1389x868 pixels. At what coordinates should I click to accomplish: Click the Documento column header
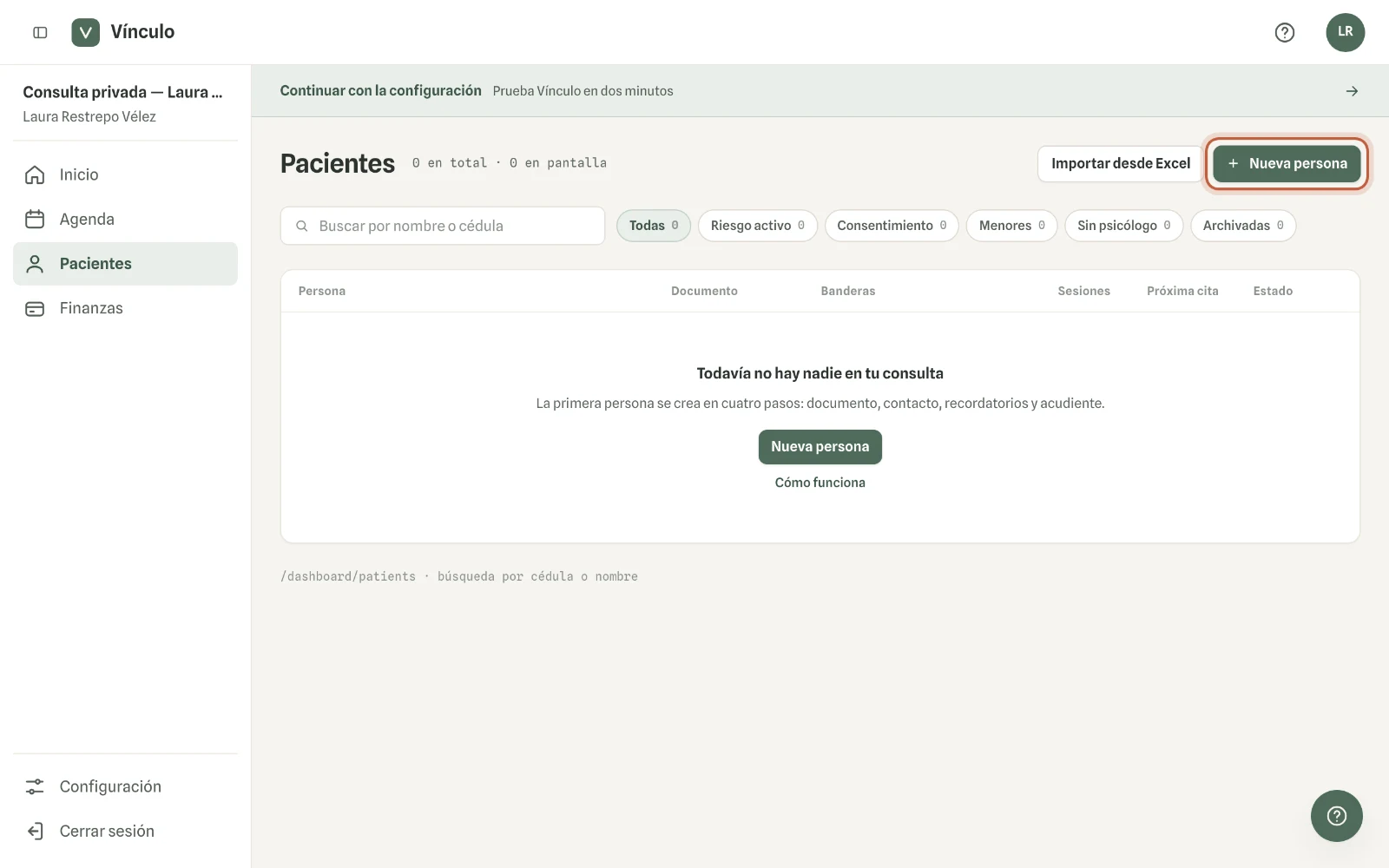704,291
